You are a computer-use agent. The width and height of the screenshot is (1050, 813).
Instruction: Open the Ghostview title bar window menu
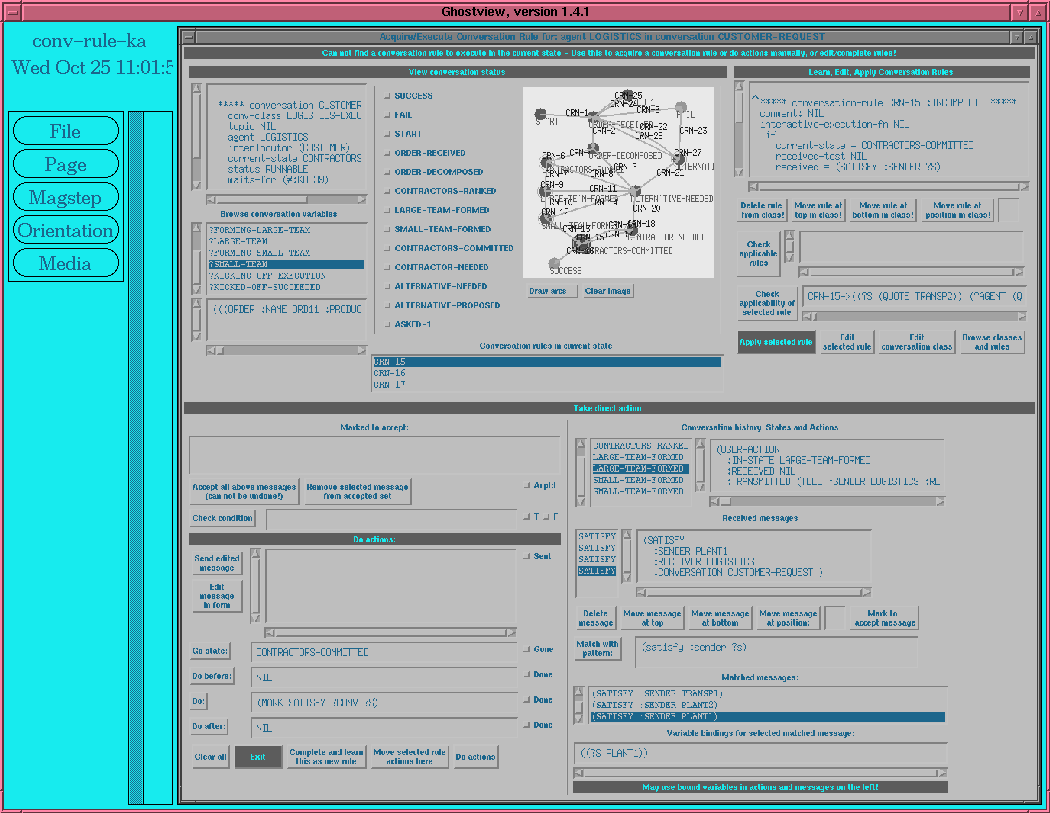(12, 12)
